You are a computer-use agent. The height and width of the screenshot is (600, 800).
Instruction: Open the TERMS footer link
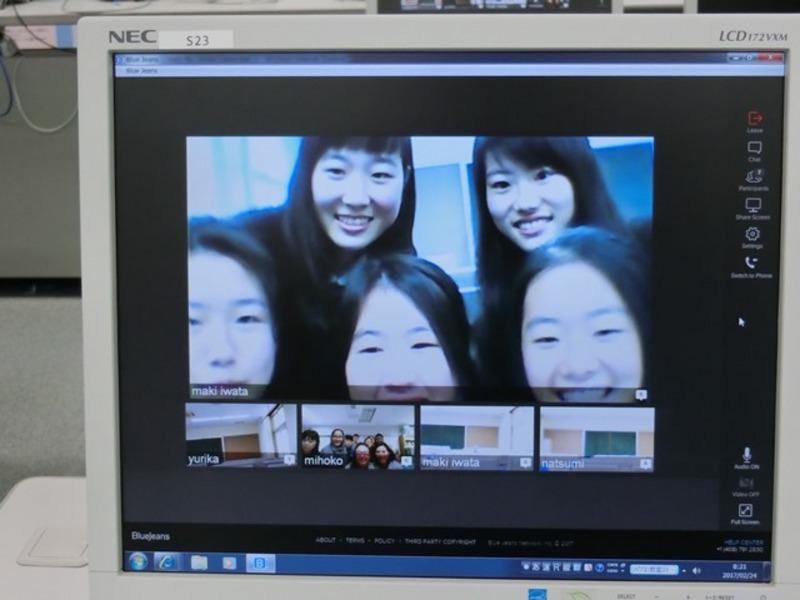click(x=355, y=540)
